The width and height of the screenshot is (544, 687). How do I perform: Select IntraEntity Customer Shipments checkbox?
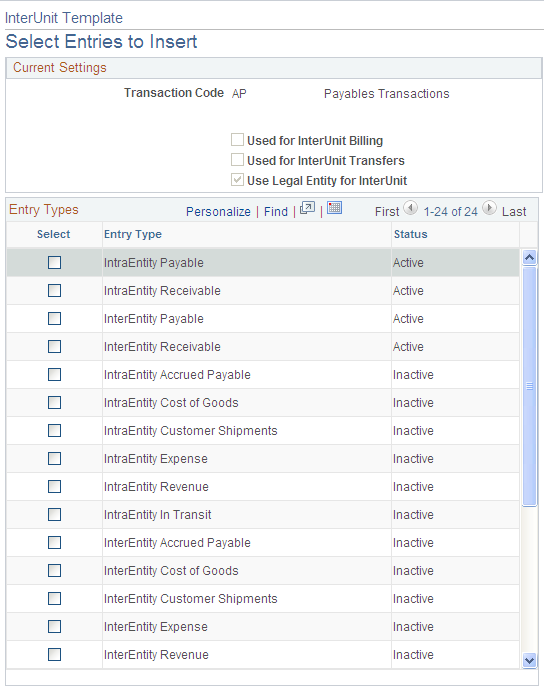click(x=54, y=431)
